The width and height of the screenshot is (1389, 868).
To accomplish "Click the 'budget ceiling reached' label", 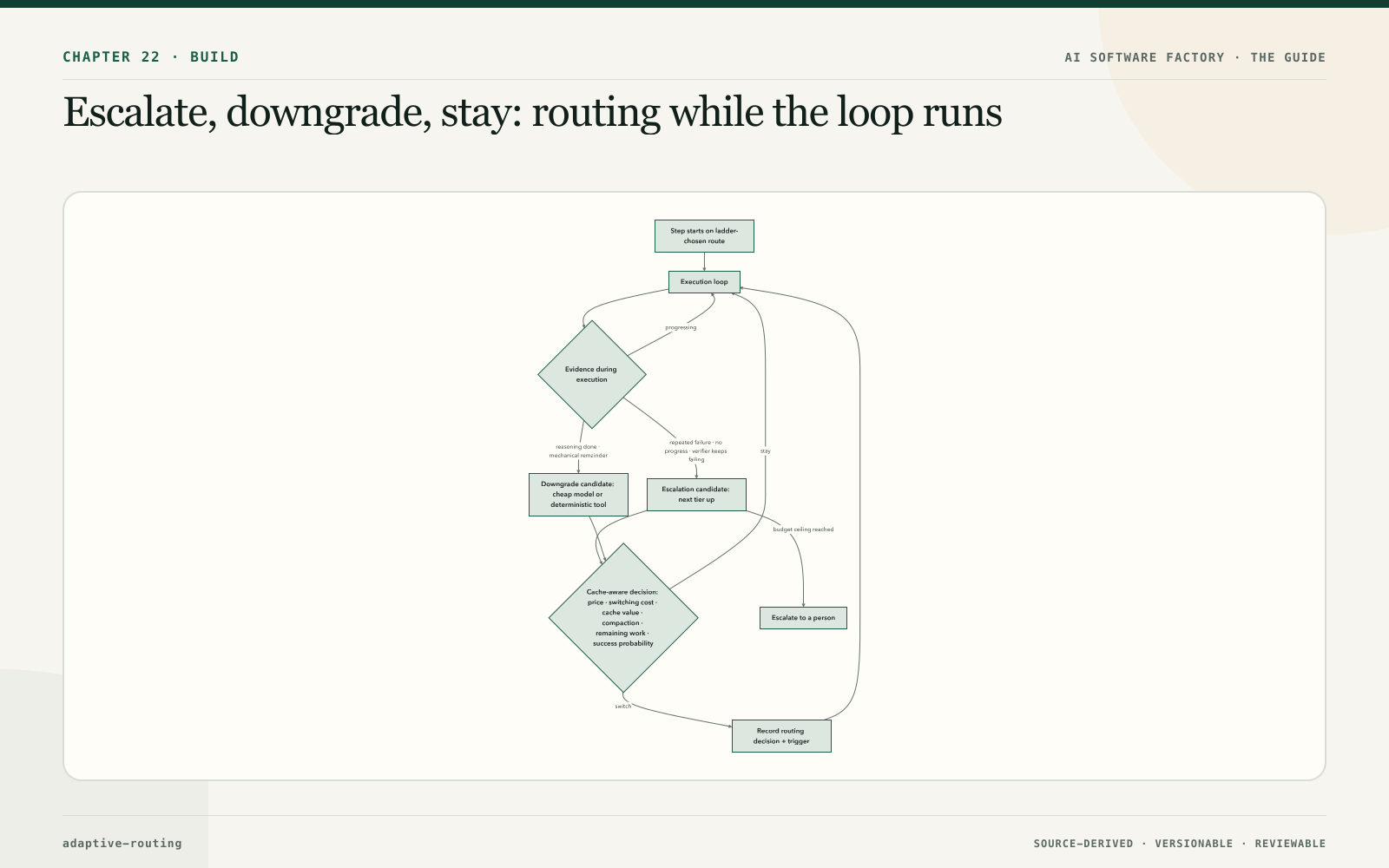I will point(803,529).
